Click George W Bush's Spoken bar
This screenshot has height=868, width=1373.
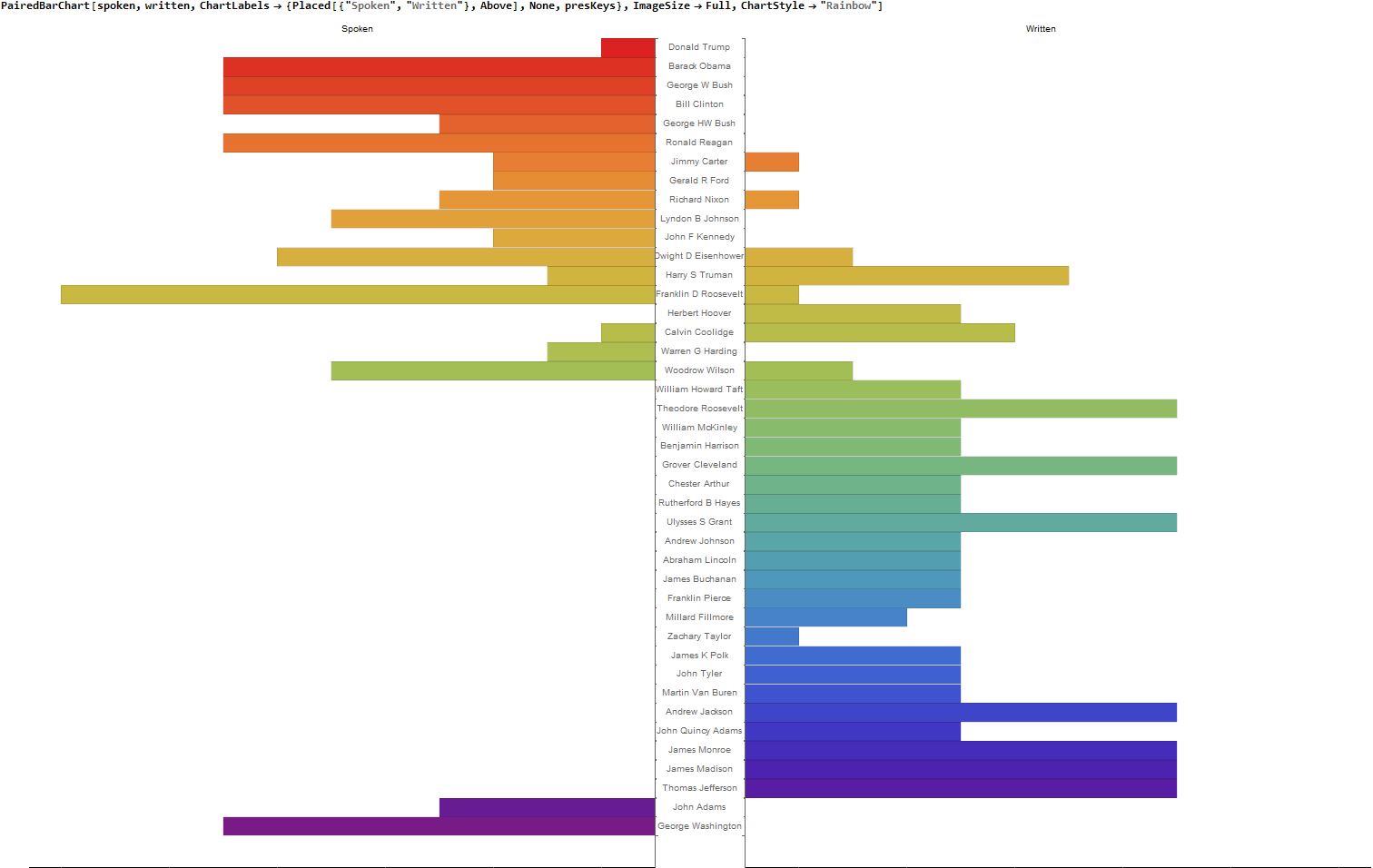tap(440, 85)
